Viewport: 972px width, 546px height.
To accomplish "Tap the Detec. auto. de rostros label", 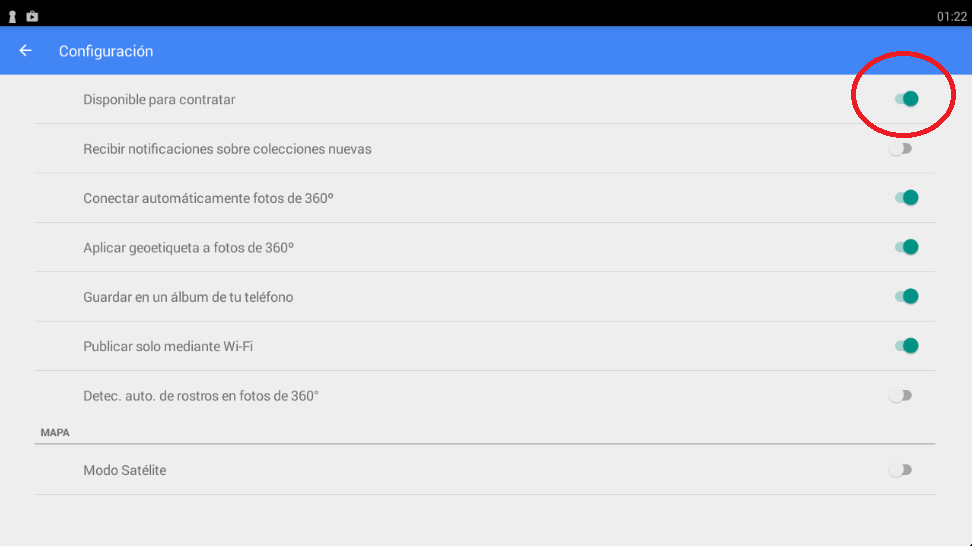I will 201,396.
